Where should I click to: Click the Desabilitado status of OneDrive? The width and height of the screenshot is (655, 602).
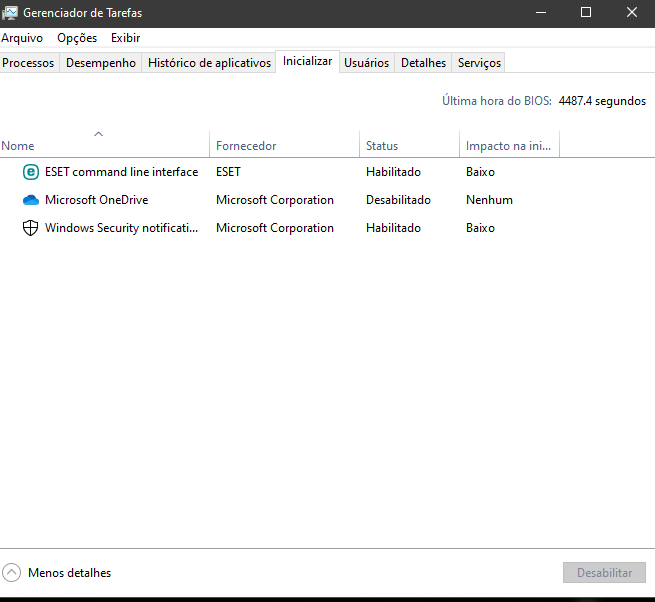point(399,200)
